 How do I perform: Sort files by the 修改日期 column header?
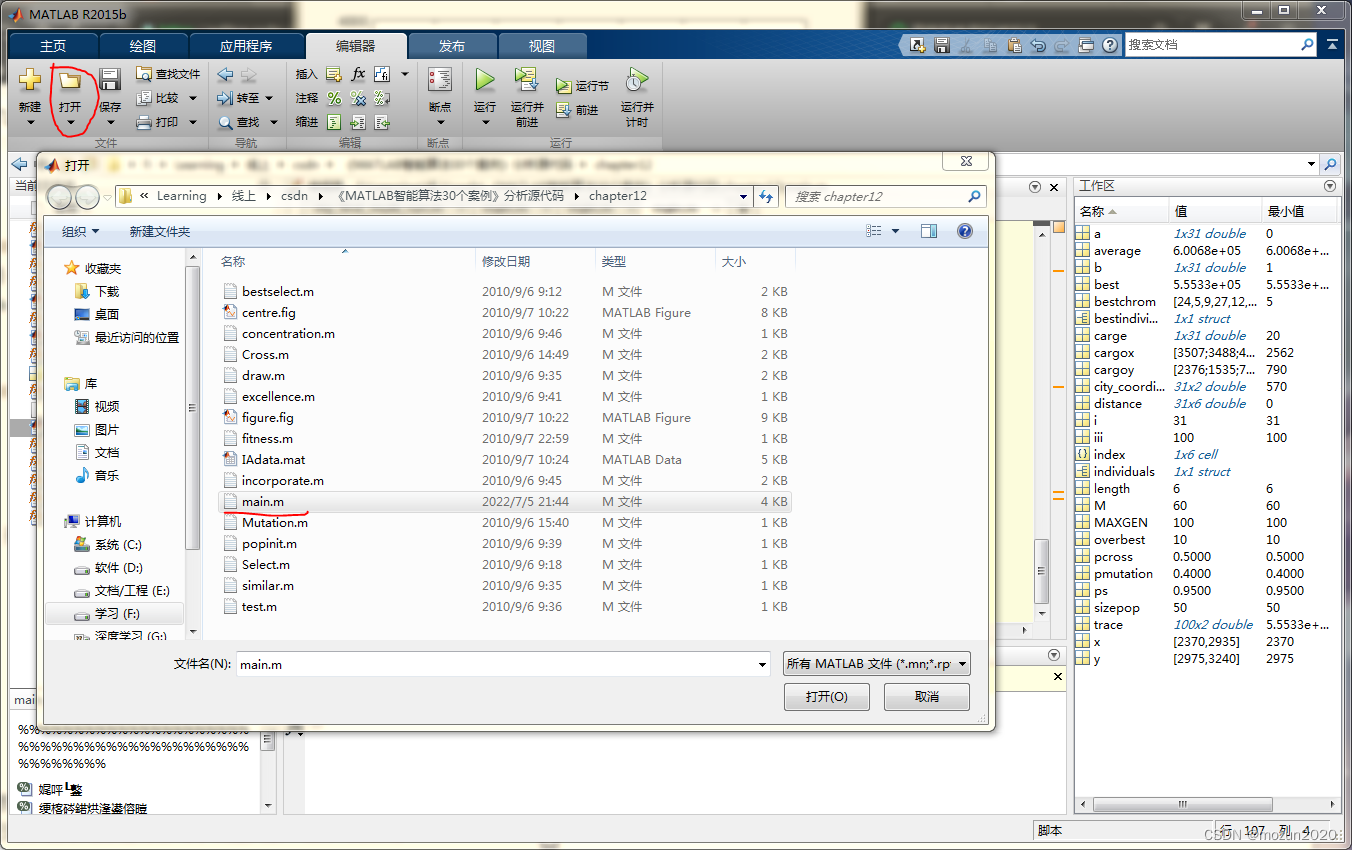click(x=535, y=261)
